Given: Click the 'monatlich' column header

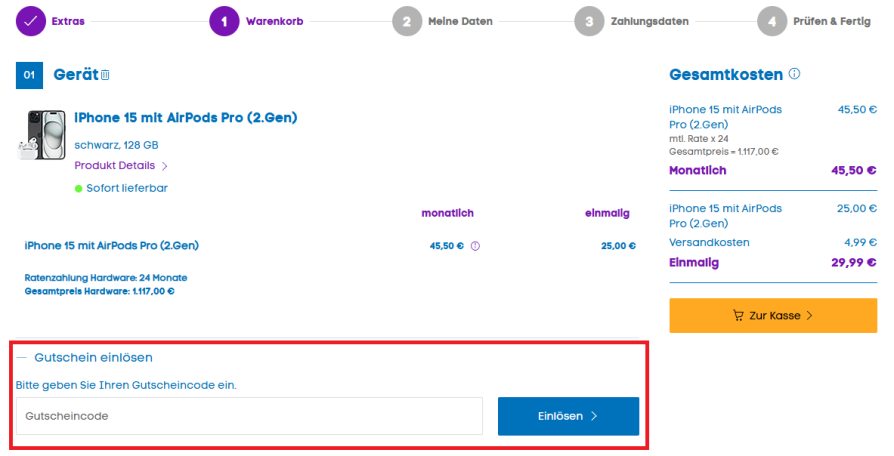Looking at the screenshot, I should pos(448,213).
